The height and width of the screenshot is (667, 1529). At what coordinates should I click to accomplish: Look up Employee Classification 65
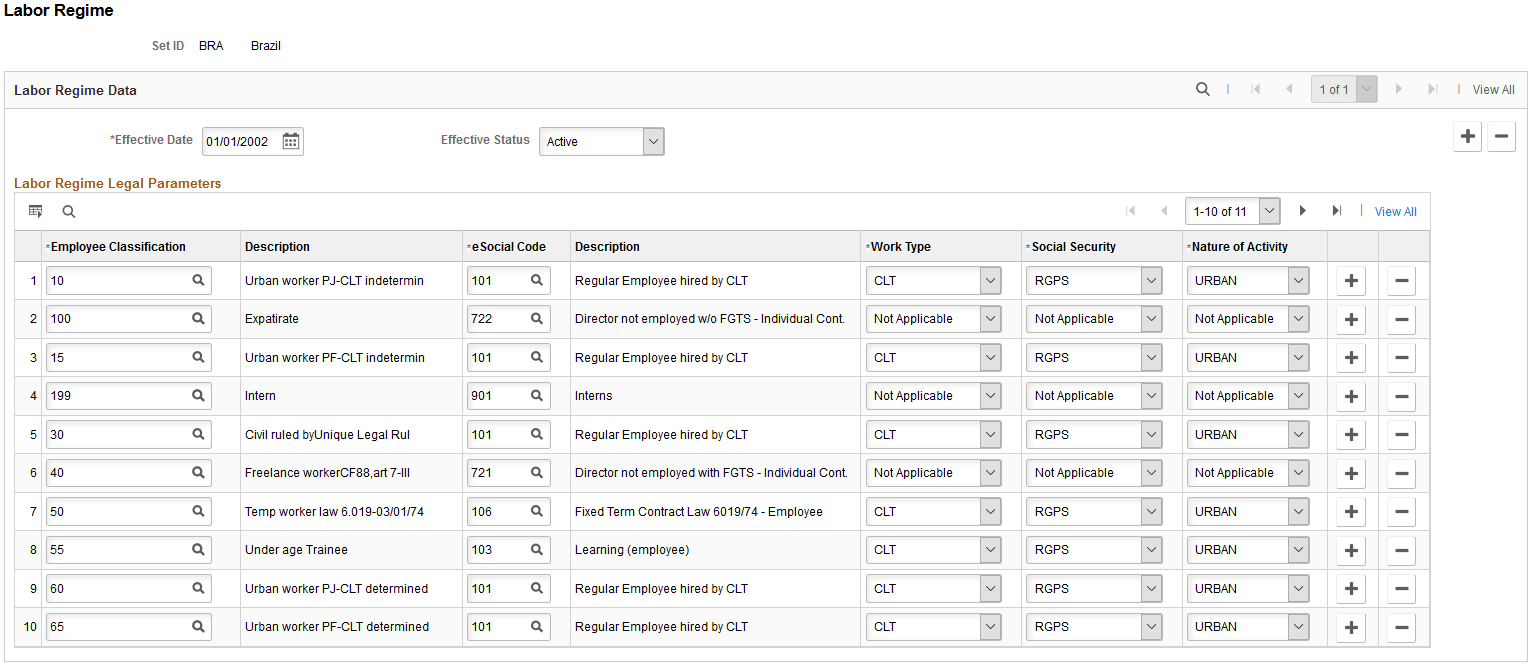point(198,627)
